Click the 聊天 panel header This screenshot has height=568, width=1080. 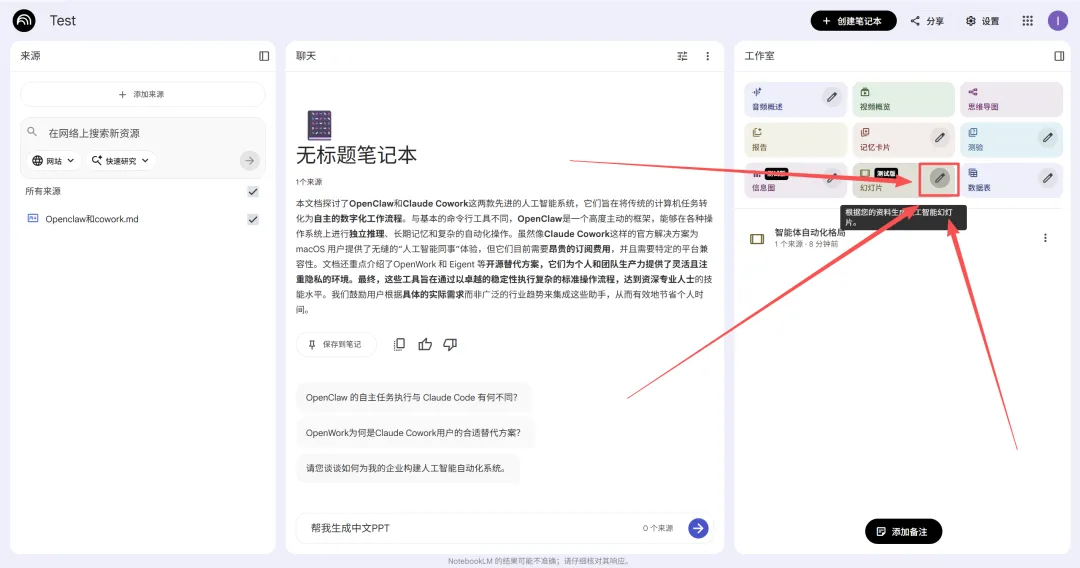click(x=306, y=56)
